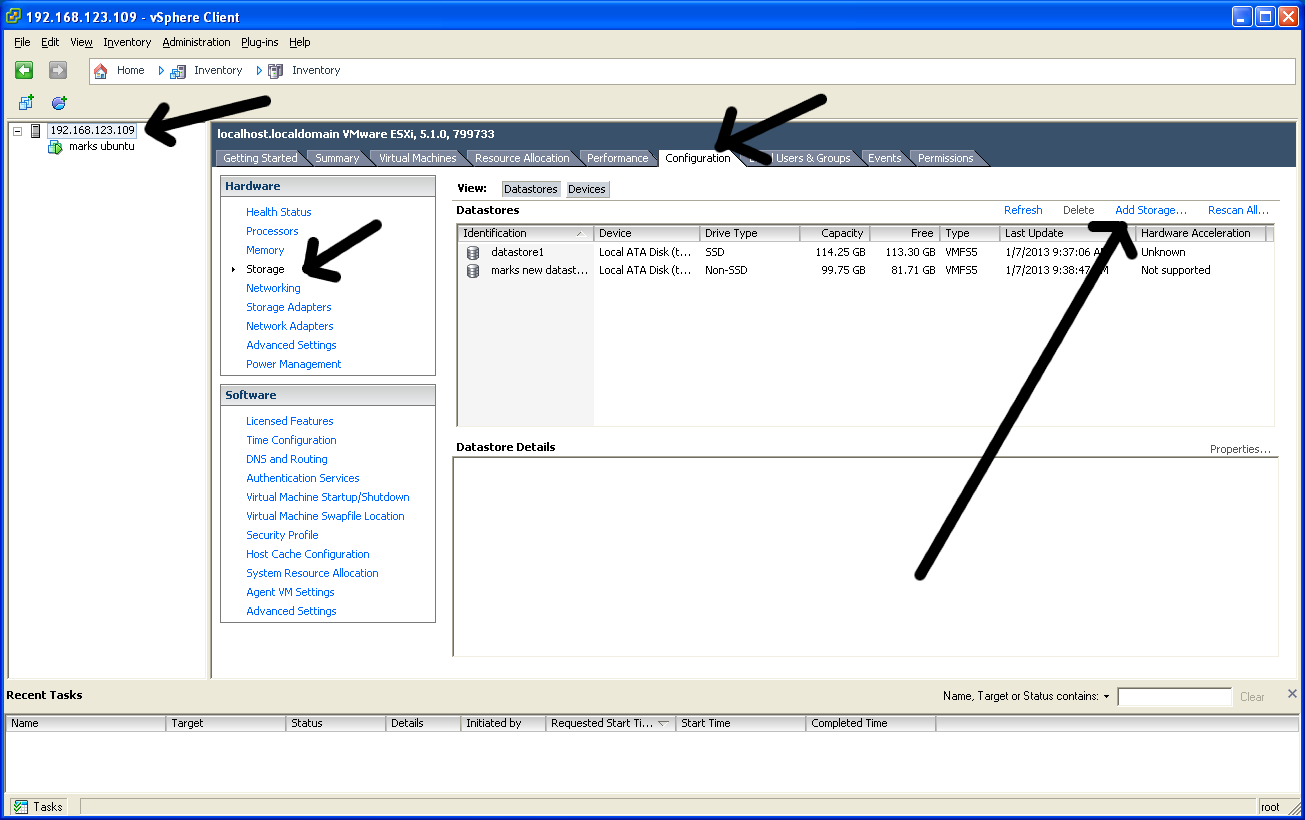The image size is (1305, 820).
Task: Select Storage in Hardware list
Action: click(265, 269)
